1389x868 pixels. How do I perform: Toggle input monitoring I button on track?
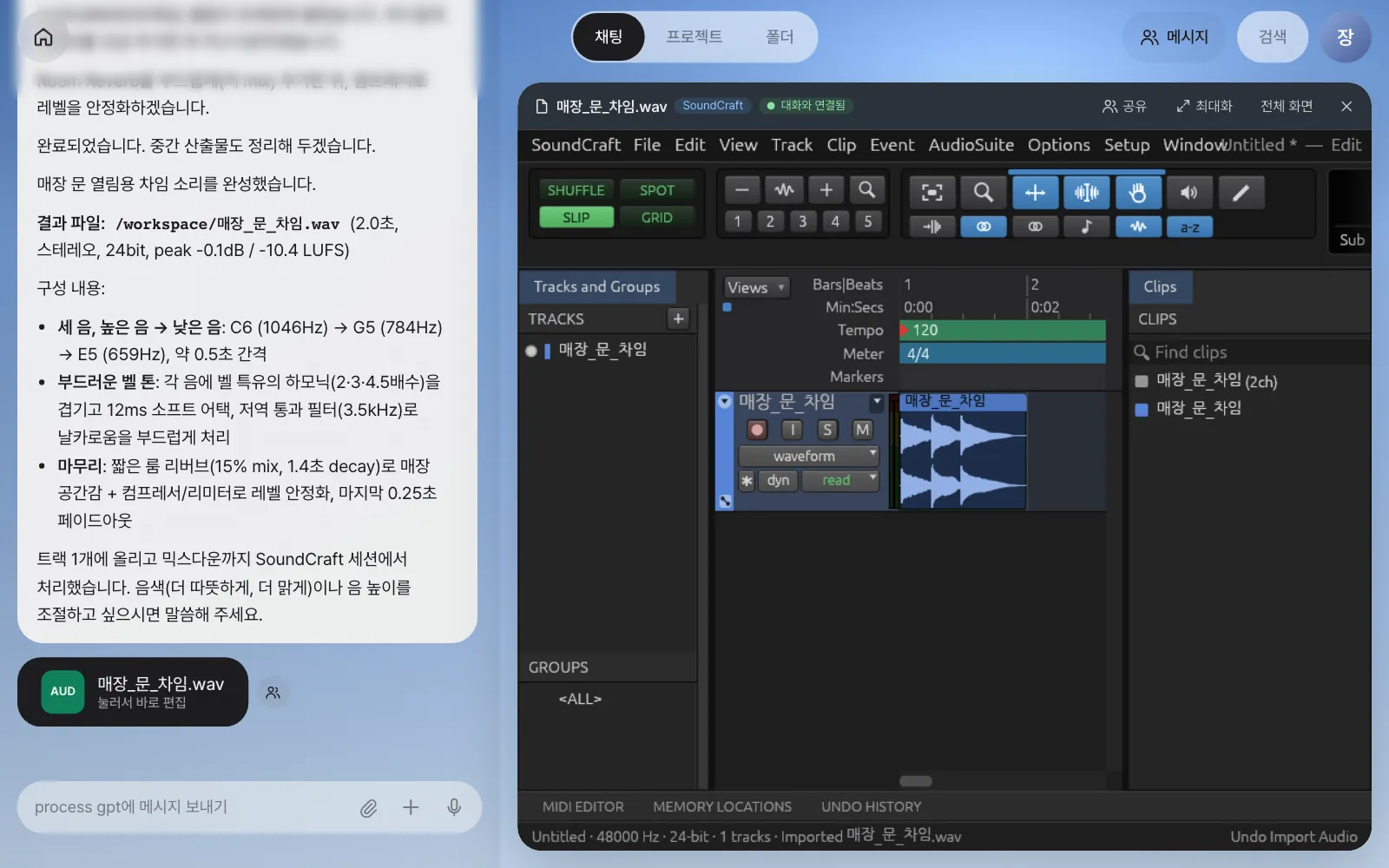point(792,429)
